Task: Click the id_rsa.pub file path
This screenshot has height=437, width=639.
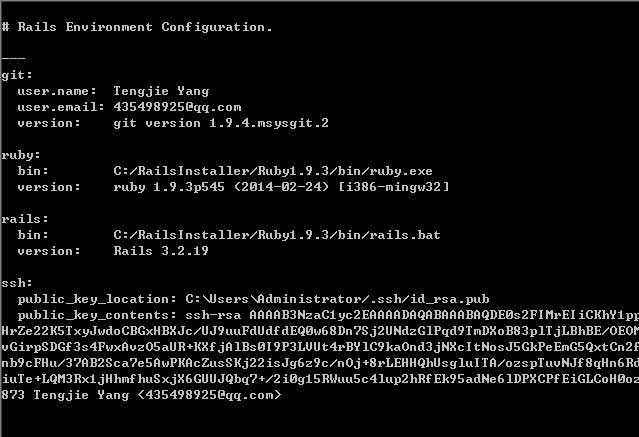Action: 337,299
